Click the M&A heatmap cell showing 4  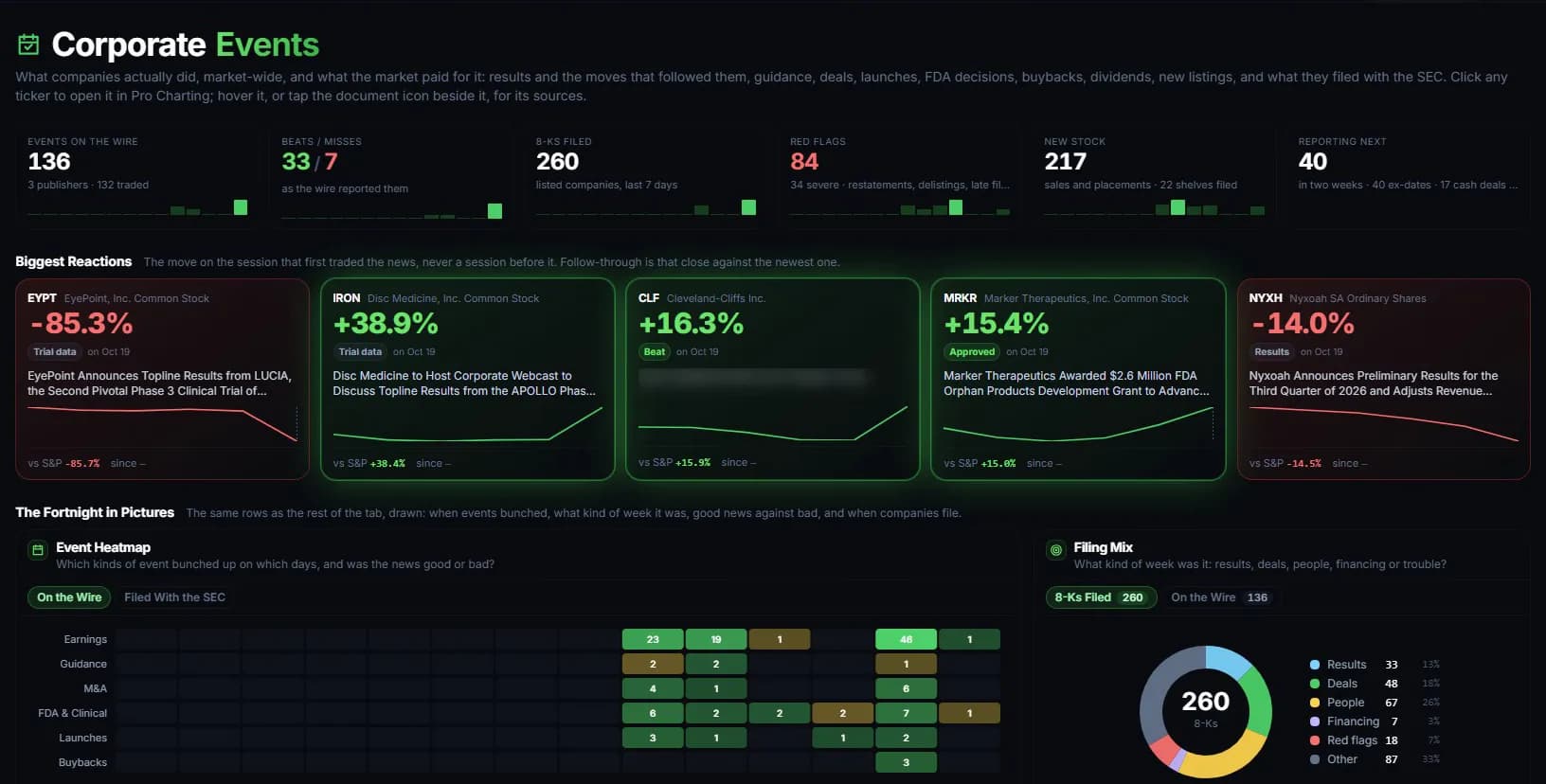pyautogui.click(x=653, y=688)
